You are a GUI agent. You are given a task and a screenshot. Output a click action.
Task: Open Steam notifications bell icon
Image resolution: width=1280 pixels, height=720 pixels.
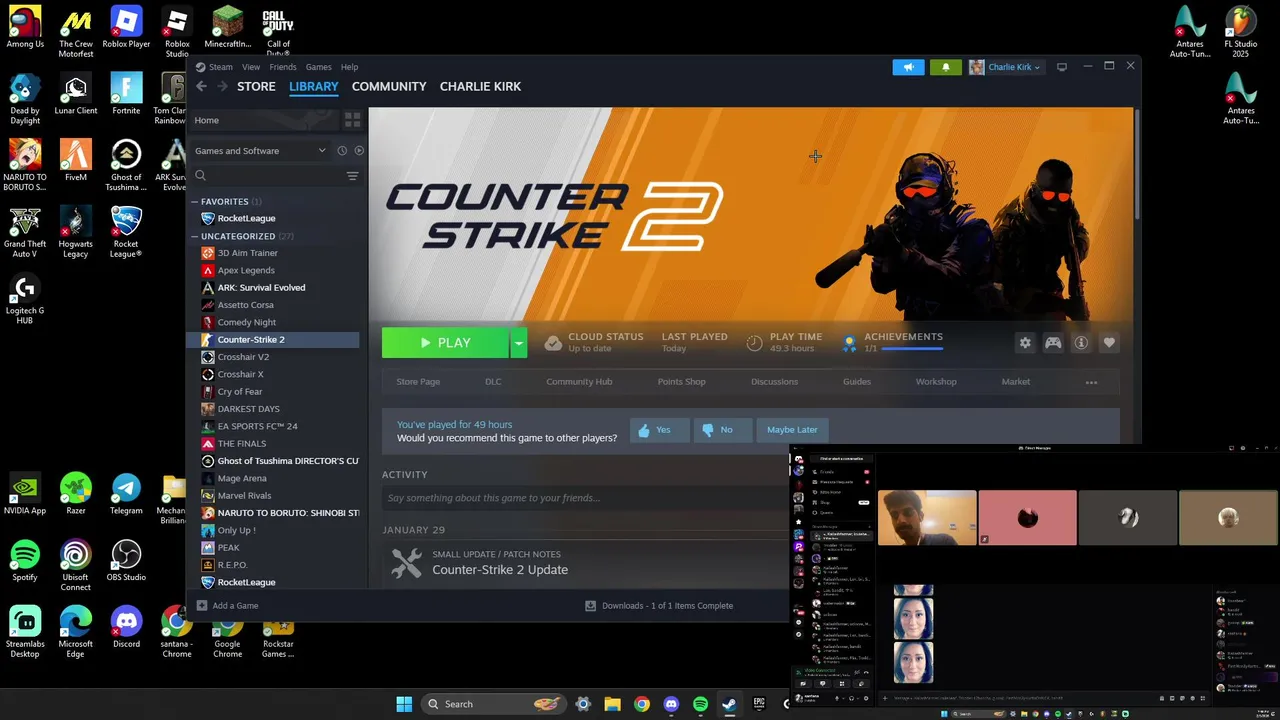coord(946,67)
